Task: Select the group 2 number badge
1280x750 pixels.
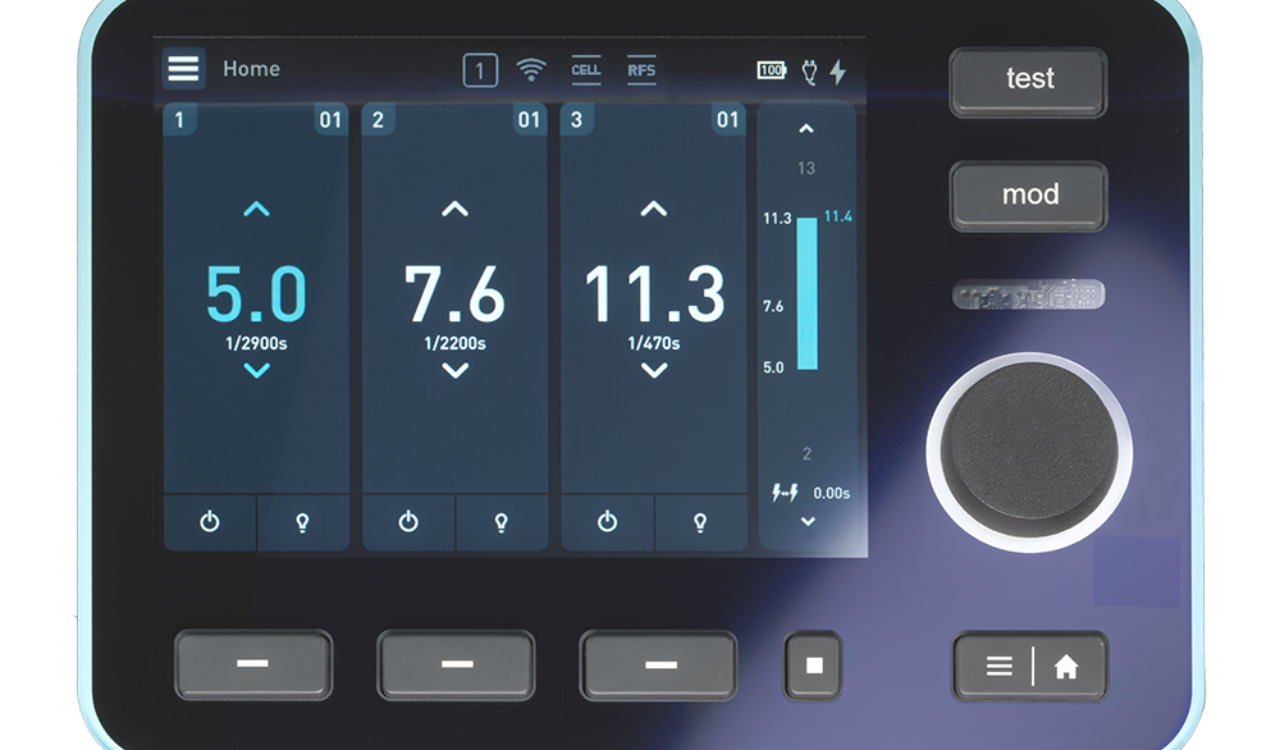Action: coord(378,120)
